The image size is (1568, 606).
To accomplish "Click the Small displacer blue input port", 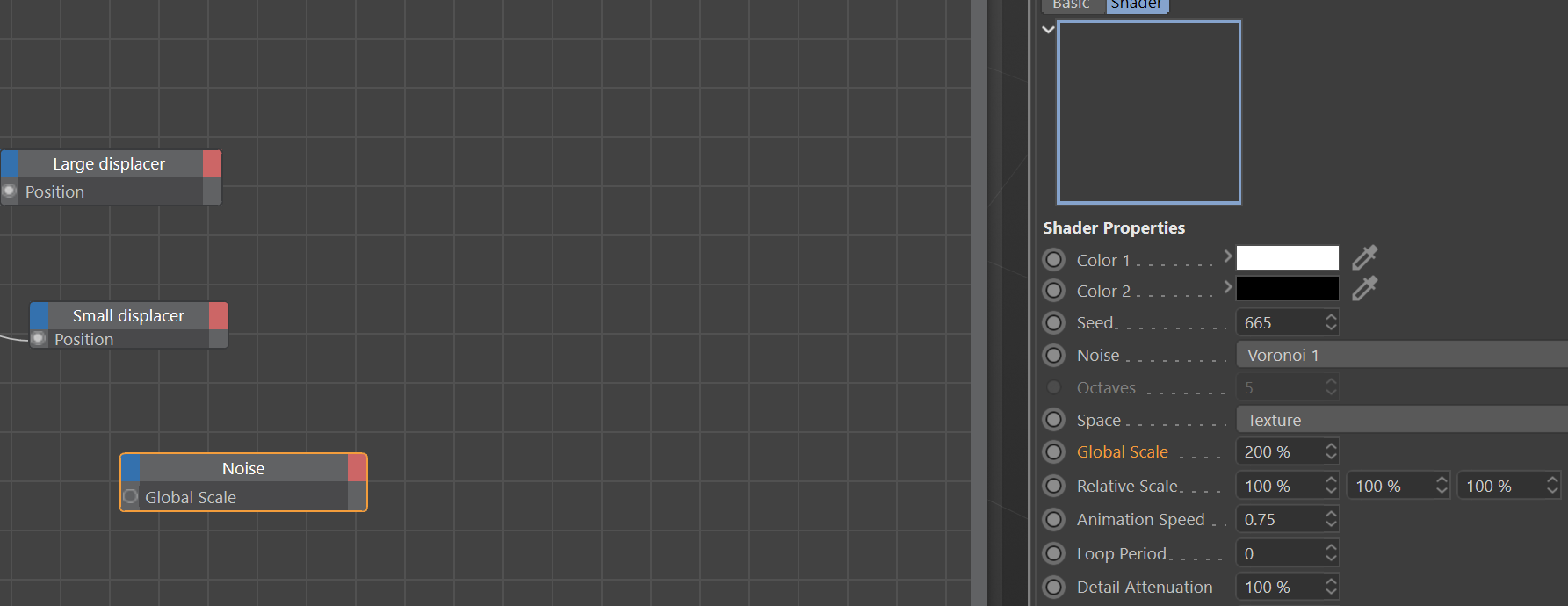I will coord(40,315).
